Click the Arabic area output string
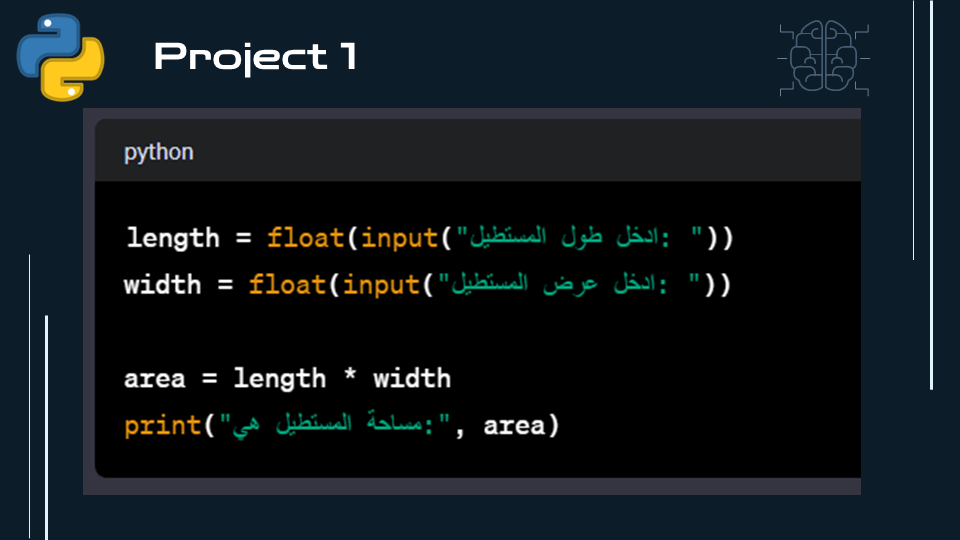Viewport: 960px width, 540px height. 334,424
